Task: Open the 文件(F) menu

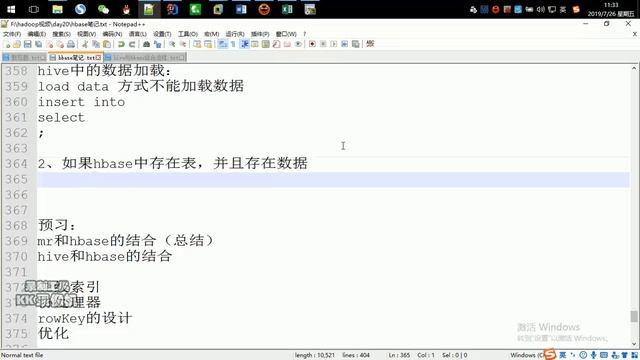Action: (12, 34)
